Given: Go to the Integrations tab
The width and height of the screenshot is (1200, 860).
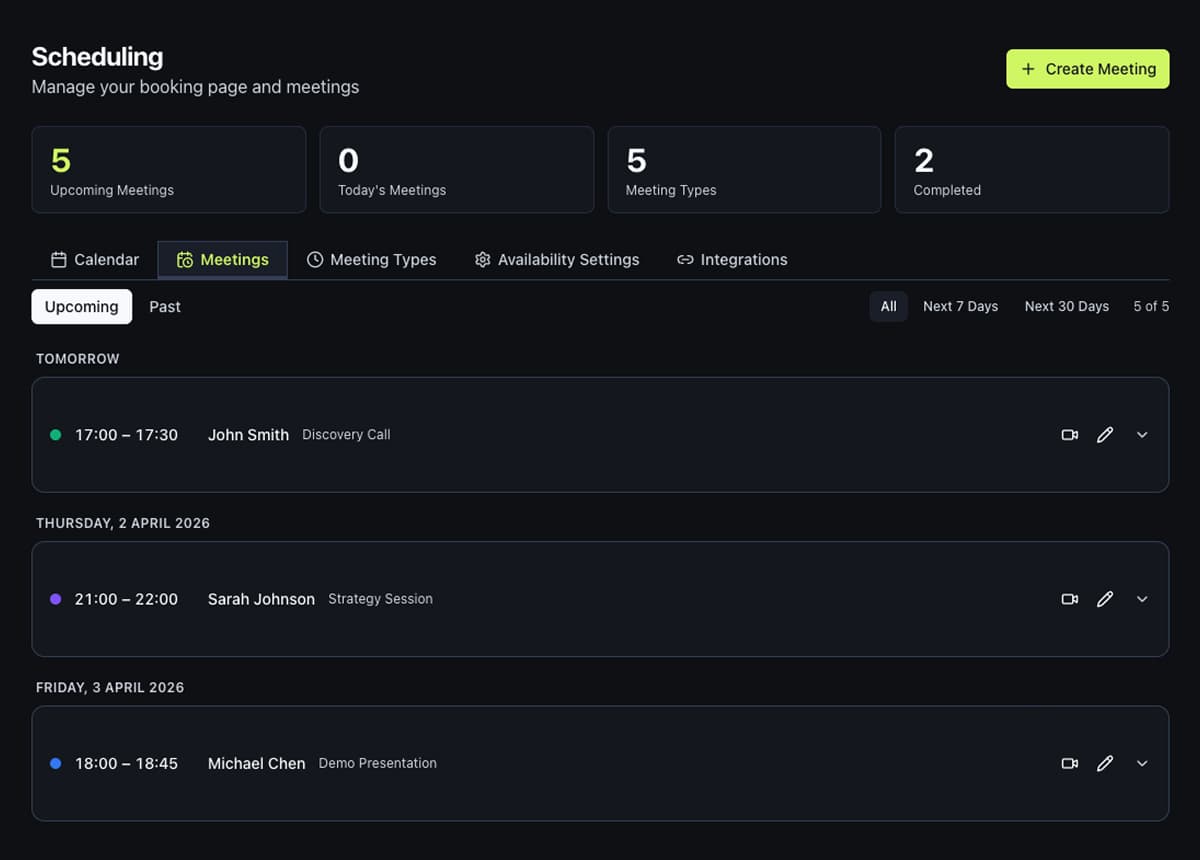Looking at the screenshot, I should pos(732,260).
